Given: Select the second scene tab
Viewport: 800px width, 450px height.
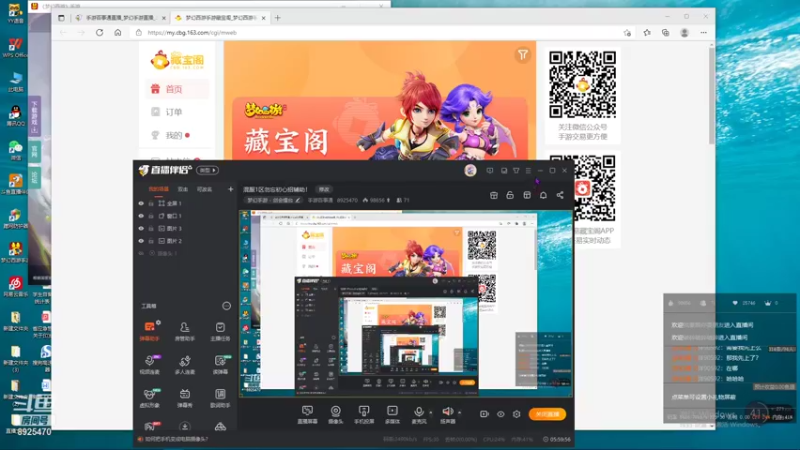Looking at the screenshot, I should (x=183, y=189).
